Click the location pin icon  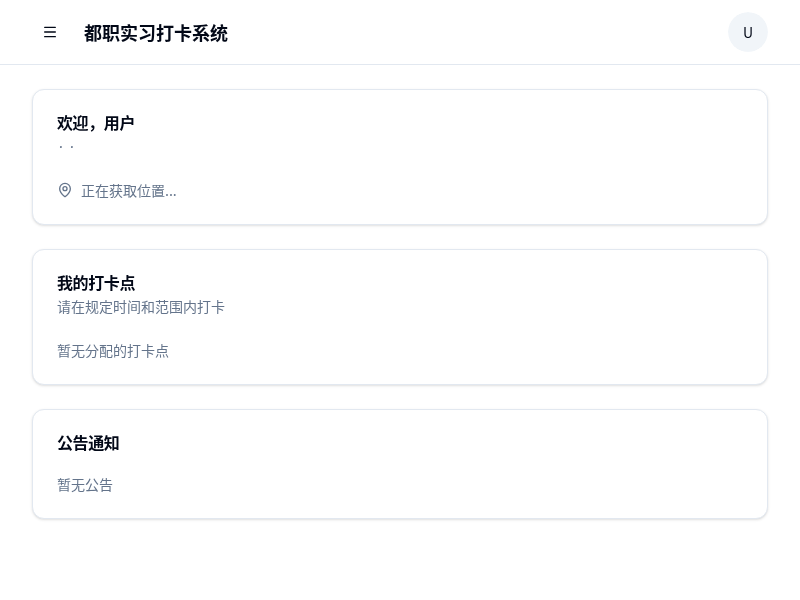[x=65, y=190]
